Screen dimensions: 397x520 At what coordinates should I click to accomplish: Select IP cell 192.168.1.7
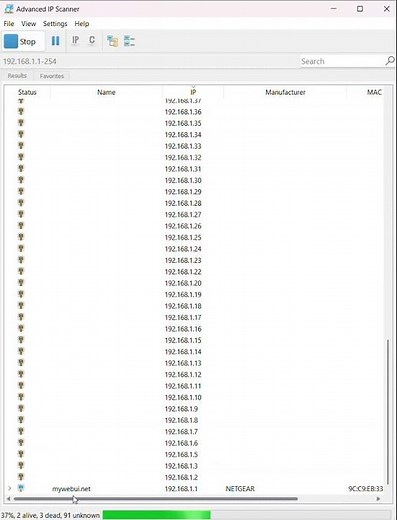click(181, 432)
